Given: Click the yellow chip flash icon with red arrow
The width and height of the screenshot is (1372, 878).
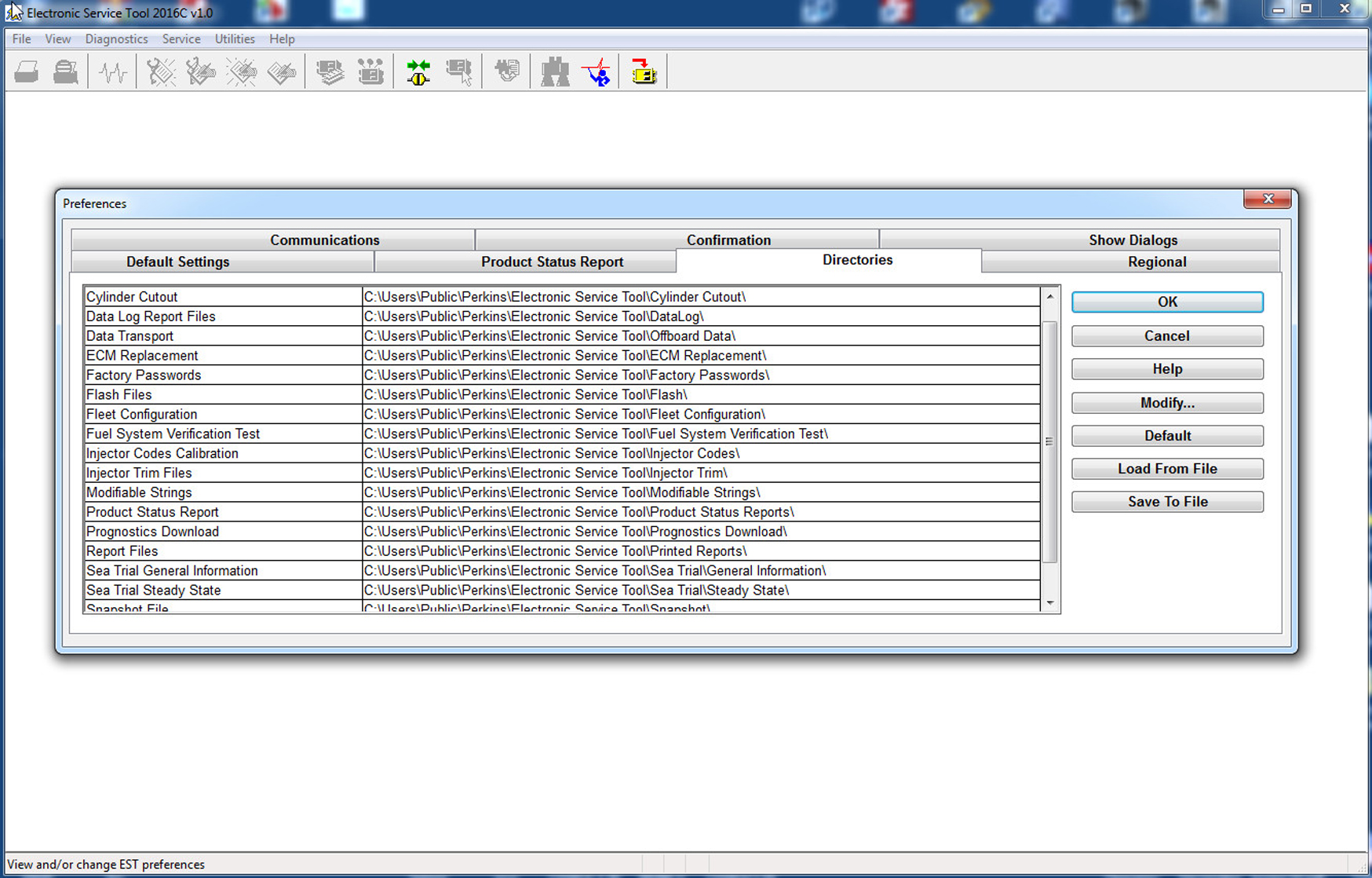Looking at the screenshot, I should tap(644, 72).
